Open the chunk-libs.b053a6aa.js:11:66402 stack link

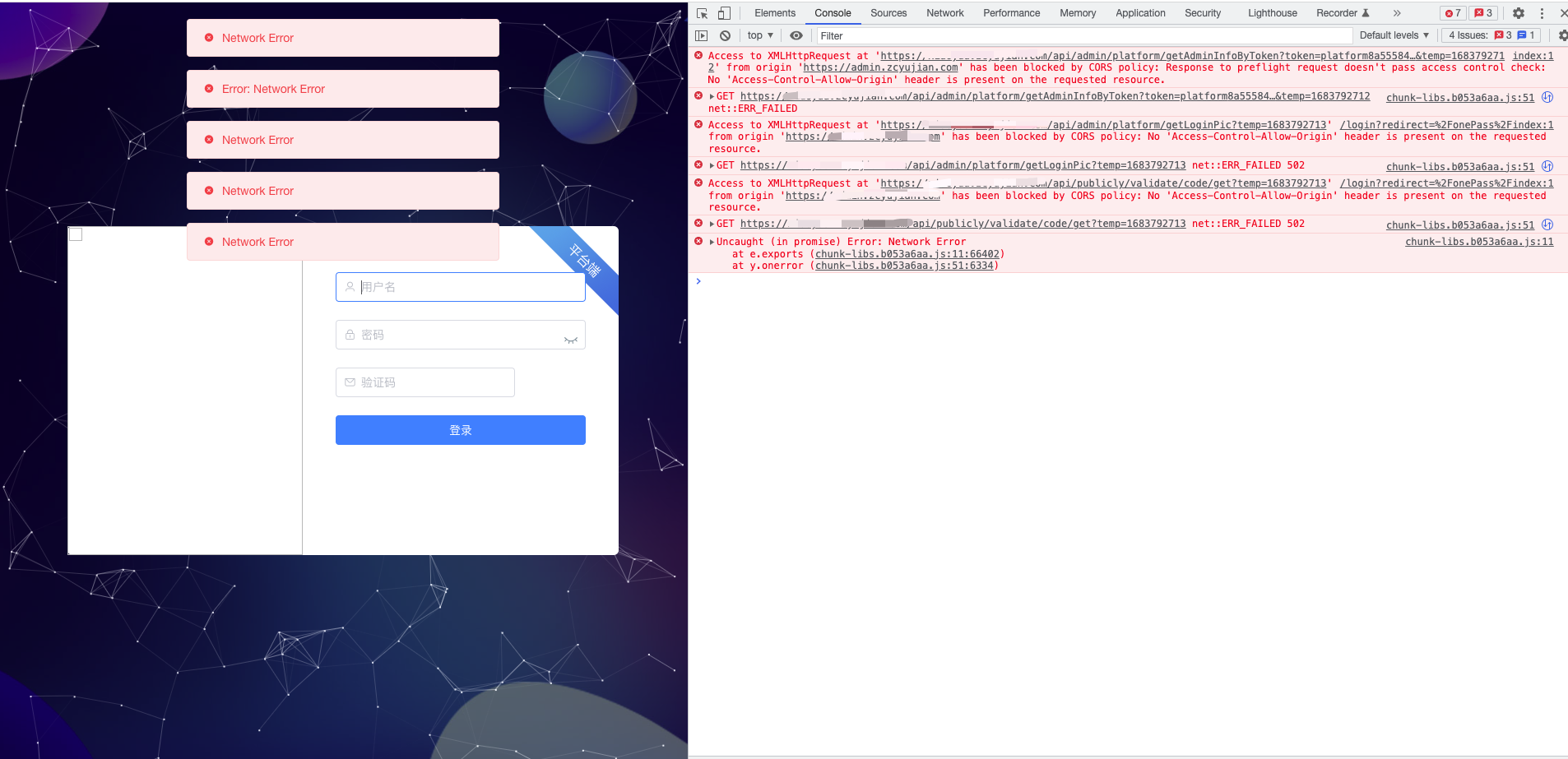pyautogui.click(x=907, y=254)
